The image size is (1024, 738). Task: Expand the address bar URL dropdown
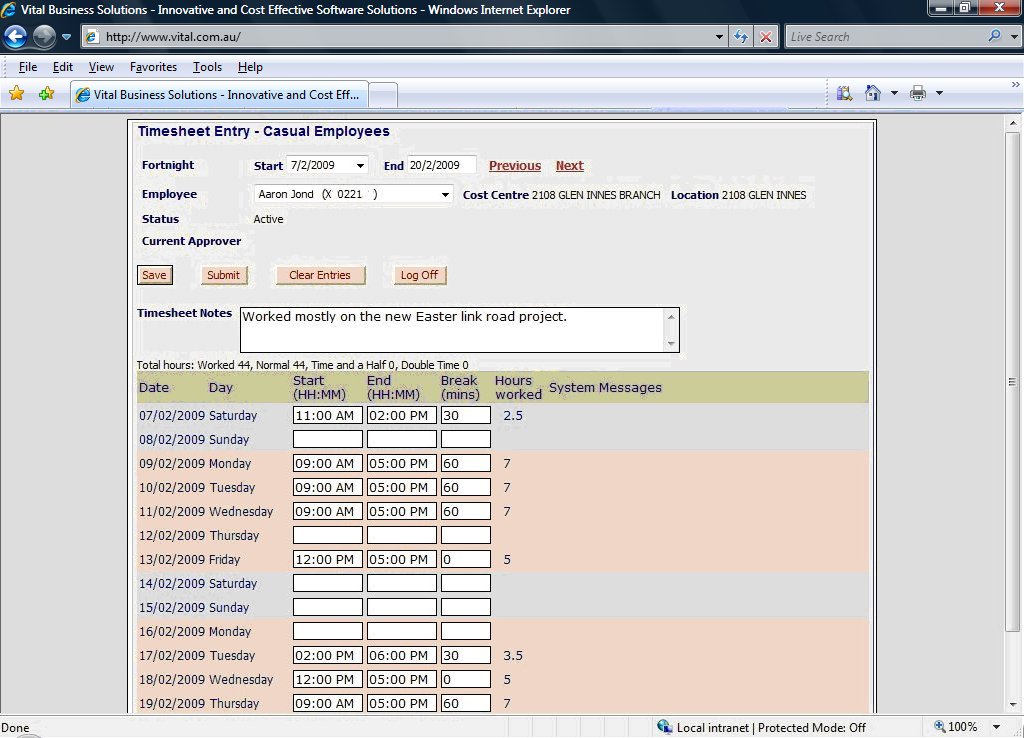click(719, 37)
